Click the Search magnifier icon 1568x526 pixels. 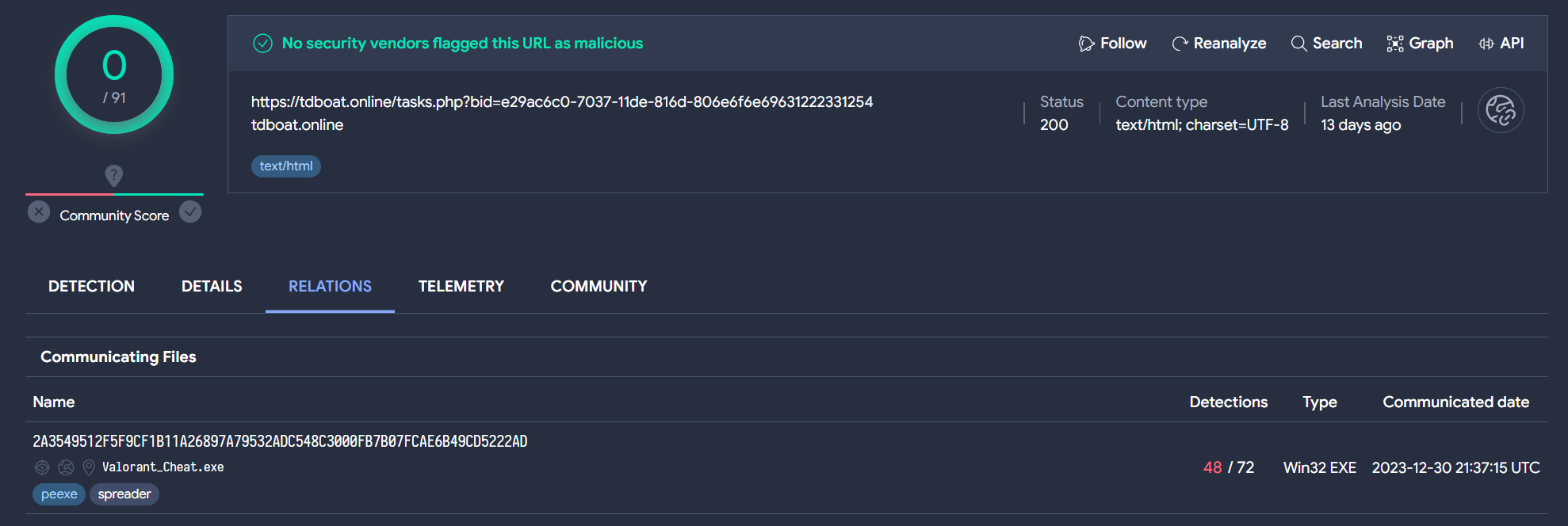click(1298, 44)
